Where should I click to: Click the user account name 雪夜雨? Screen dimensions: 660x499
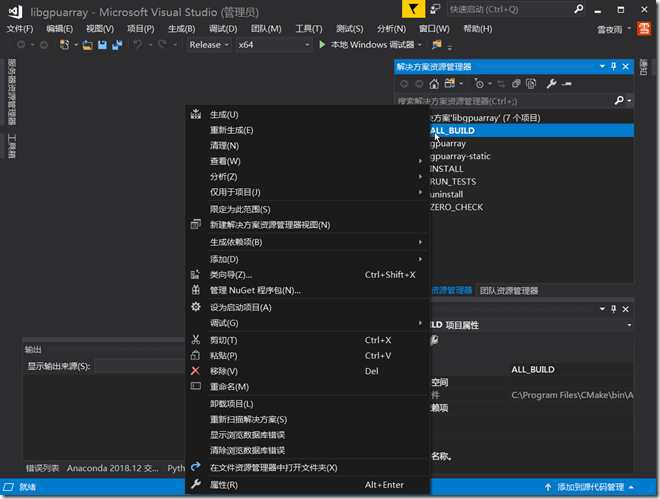tap(609, 29)
